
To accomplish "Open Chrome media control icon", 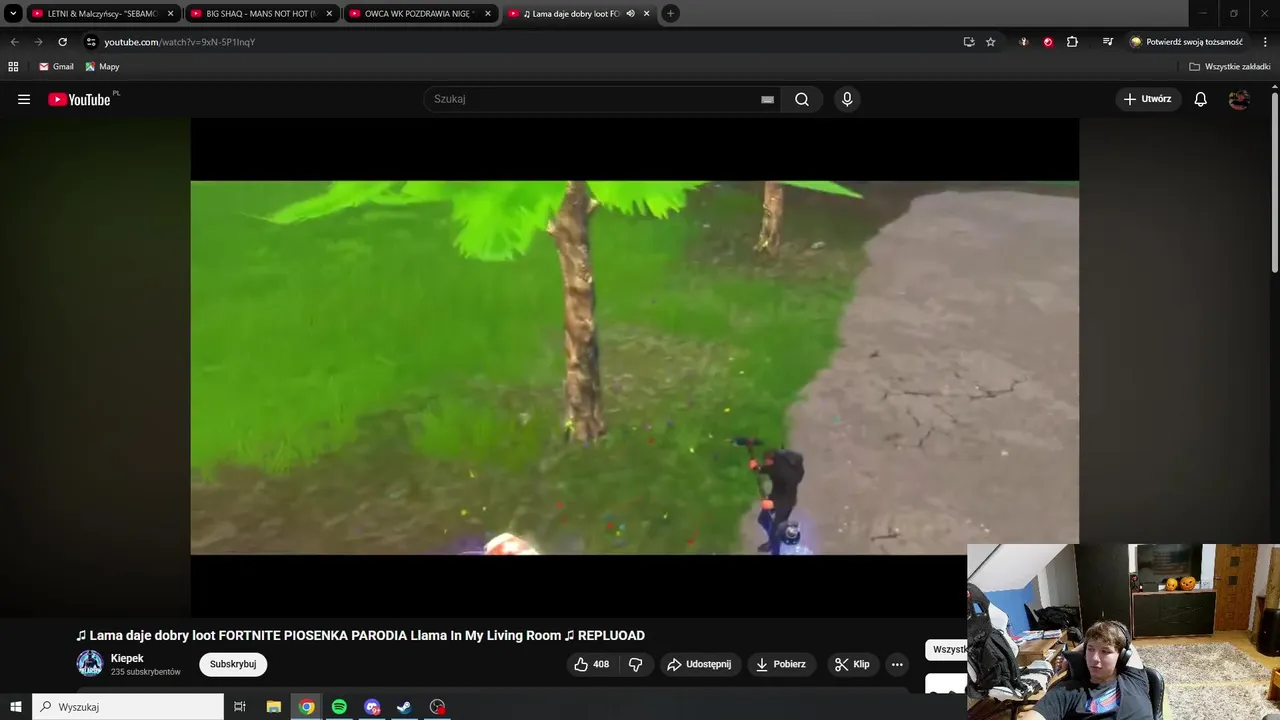I will click(1108, 42).
